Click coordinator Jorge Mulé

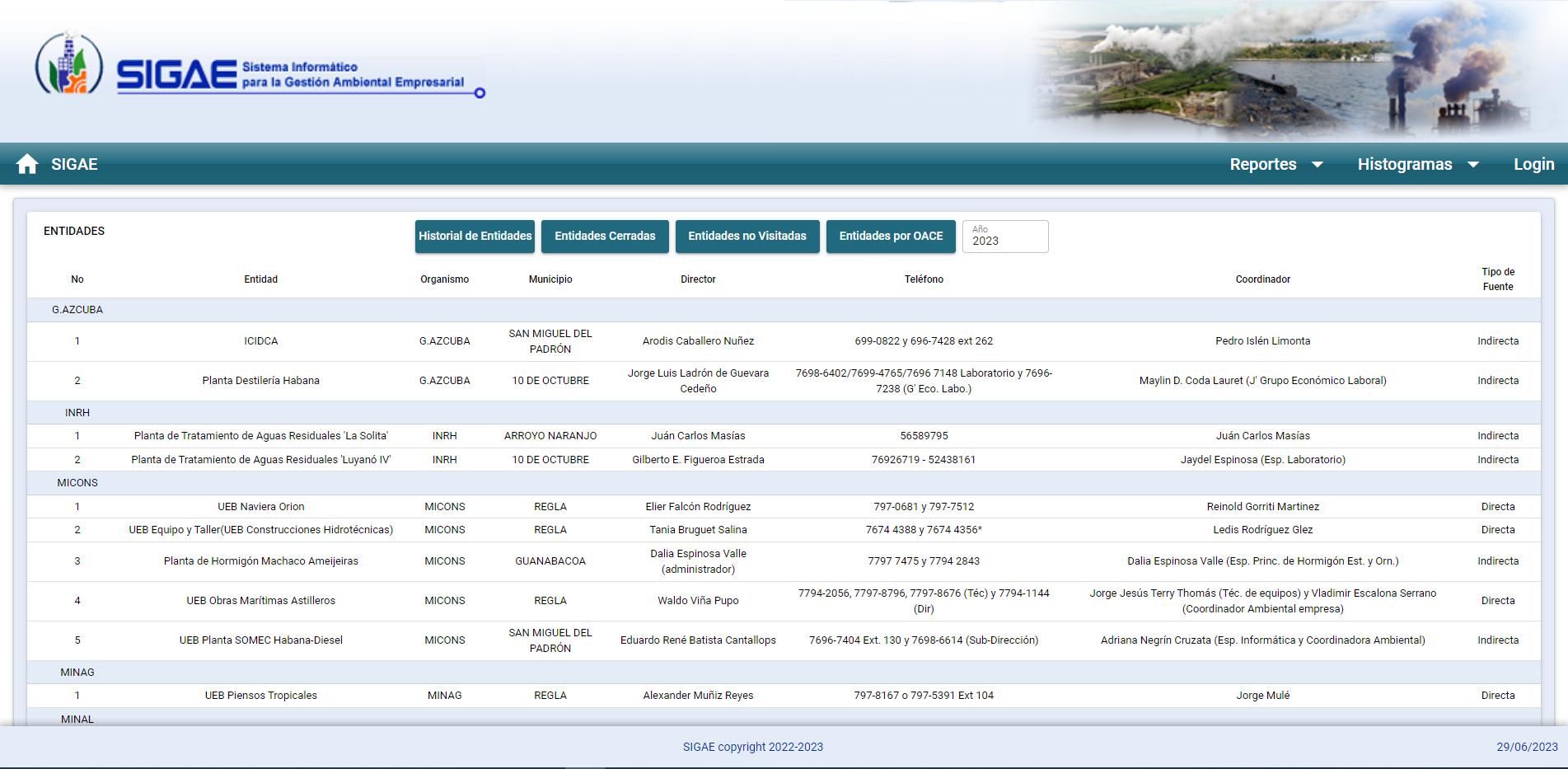pyautogui.click(x=1262, y=696)
